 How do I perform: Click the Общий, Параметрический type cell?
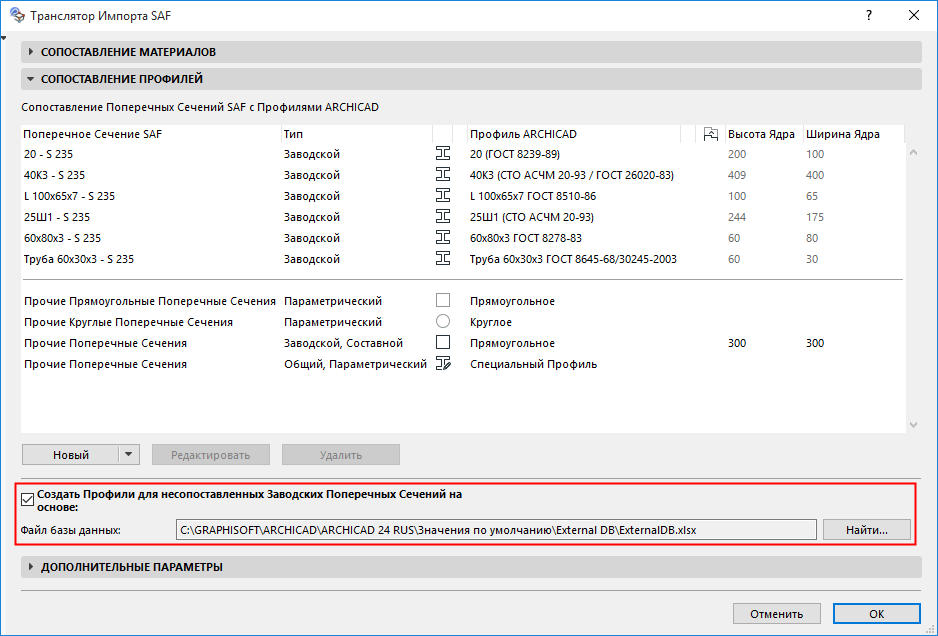pos(355,364)
